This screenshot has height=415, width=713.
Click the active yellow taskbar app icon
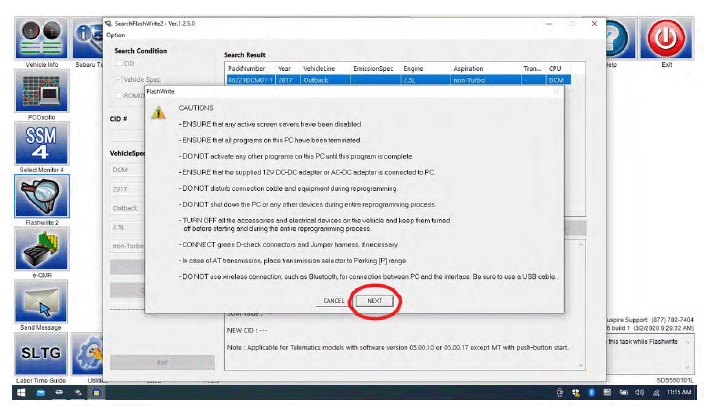(x=96, y=393)
